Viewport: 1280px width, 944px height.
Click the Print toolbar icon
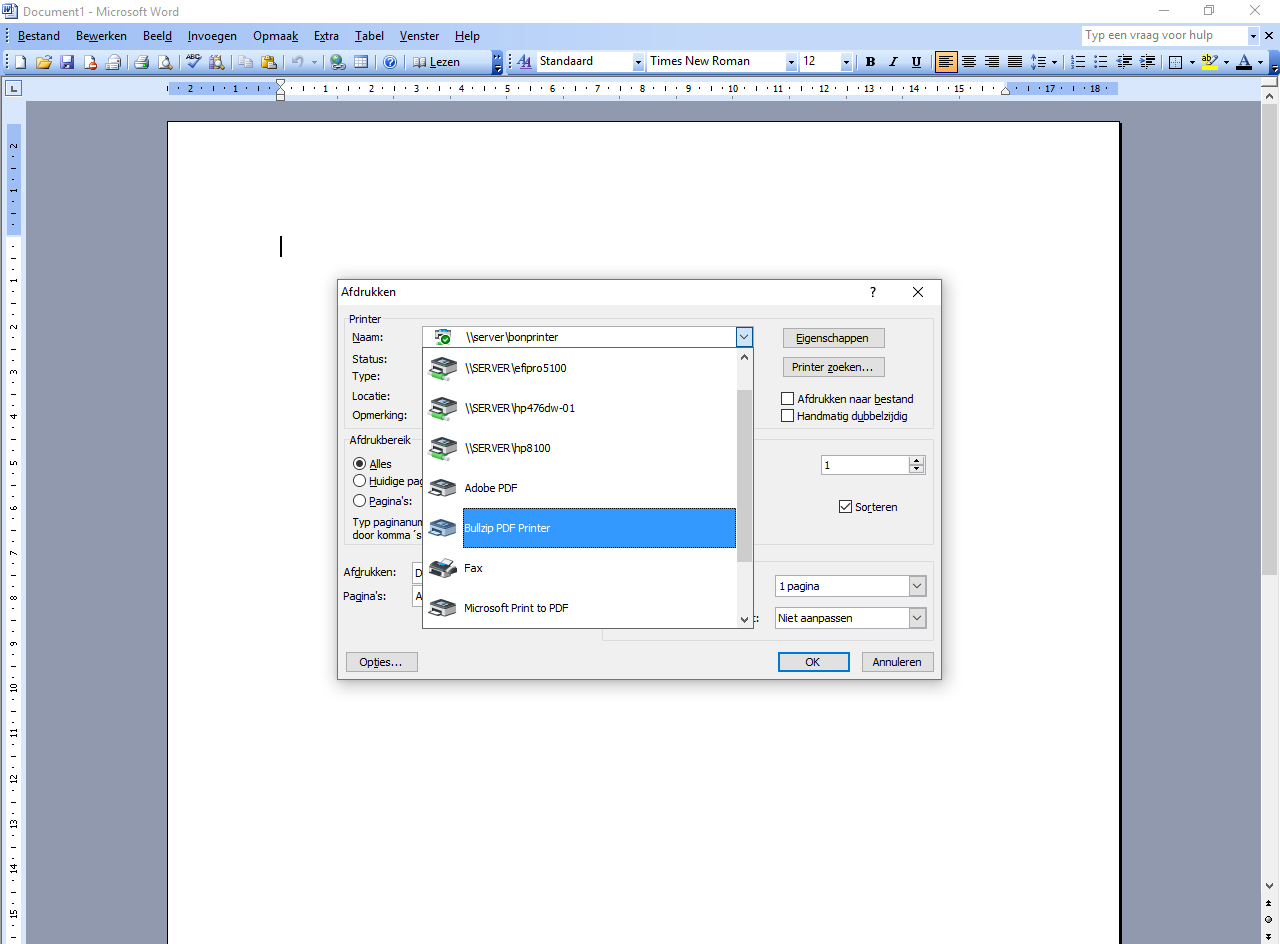(142, 62)
